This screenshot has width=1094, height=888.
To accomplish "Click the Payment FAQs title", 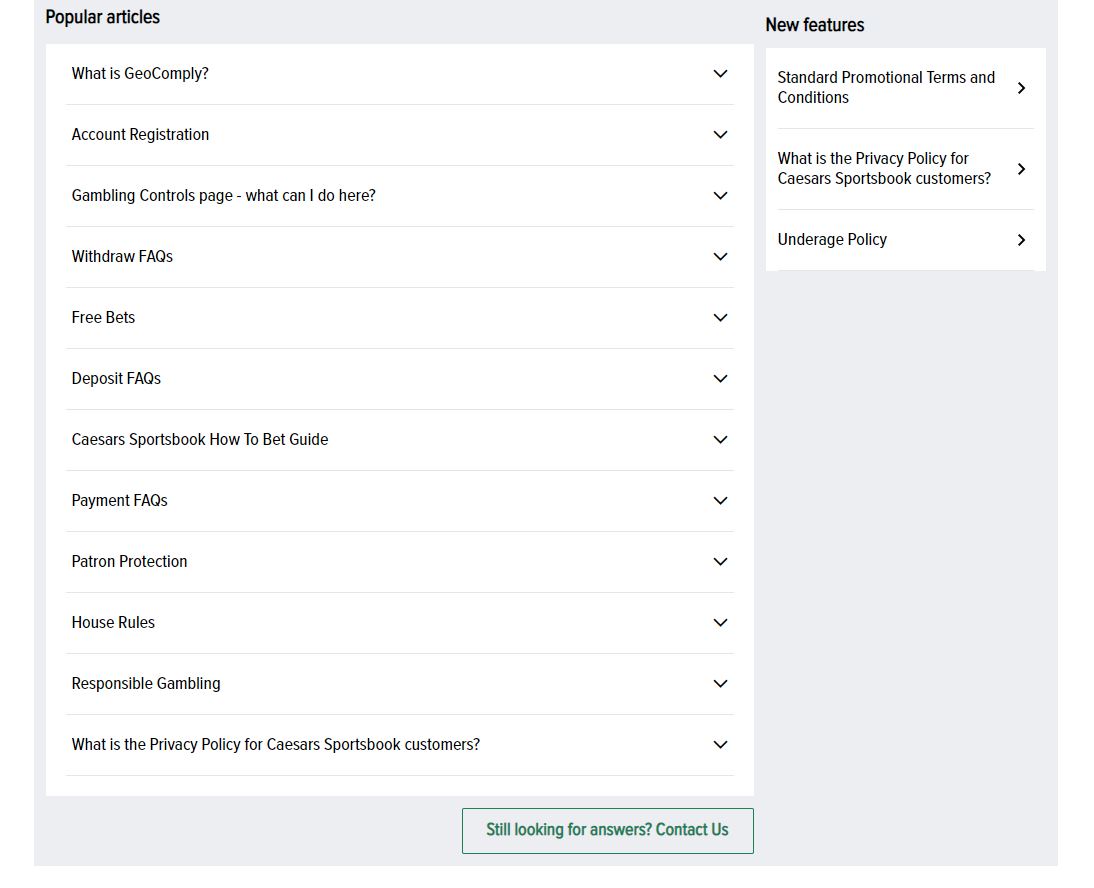I will (119, 500).
